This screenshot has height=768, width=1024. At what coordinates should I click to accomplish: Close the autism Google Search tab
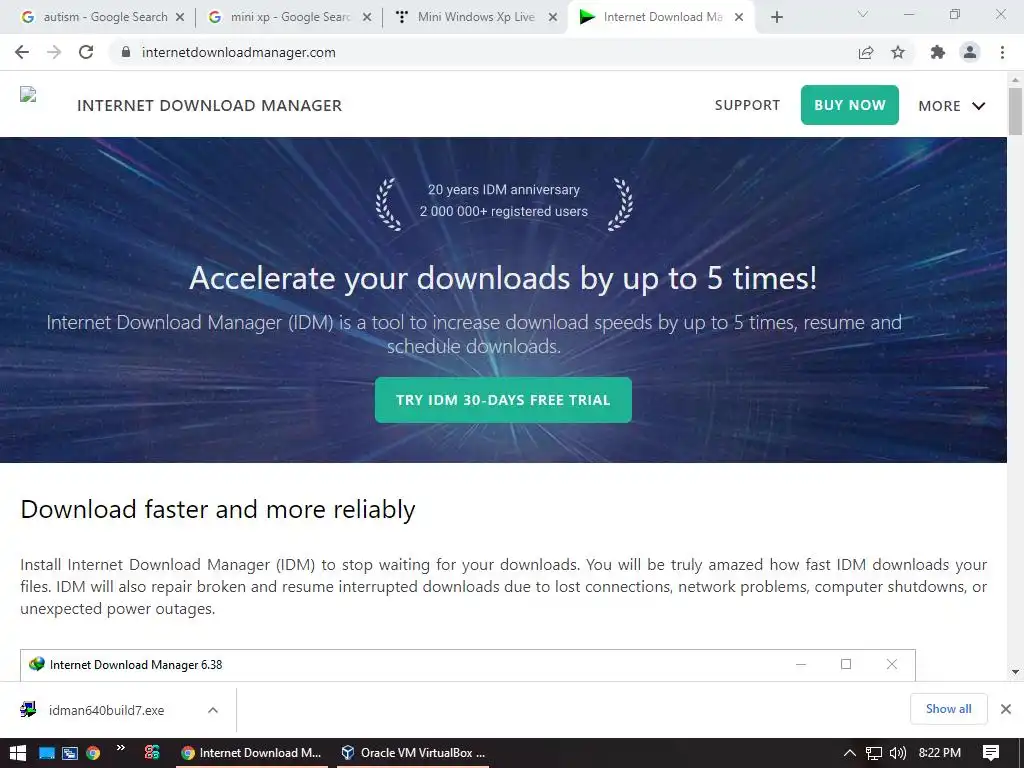click(180, 18)
